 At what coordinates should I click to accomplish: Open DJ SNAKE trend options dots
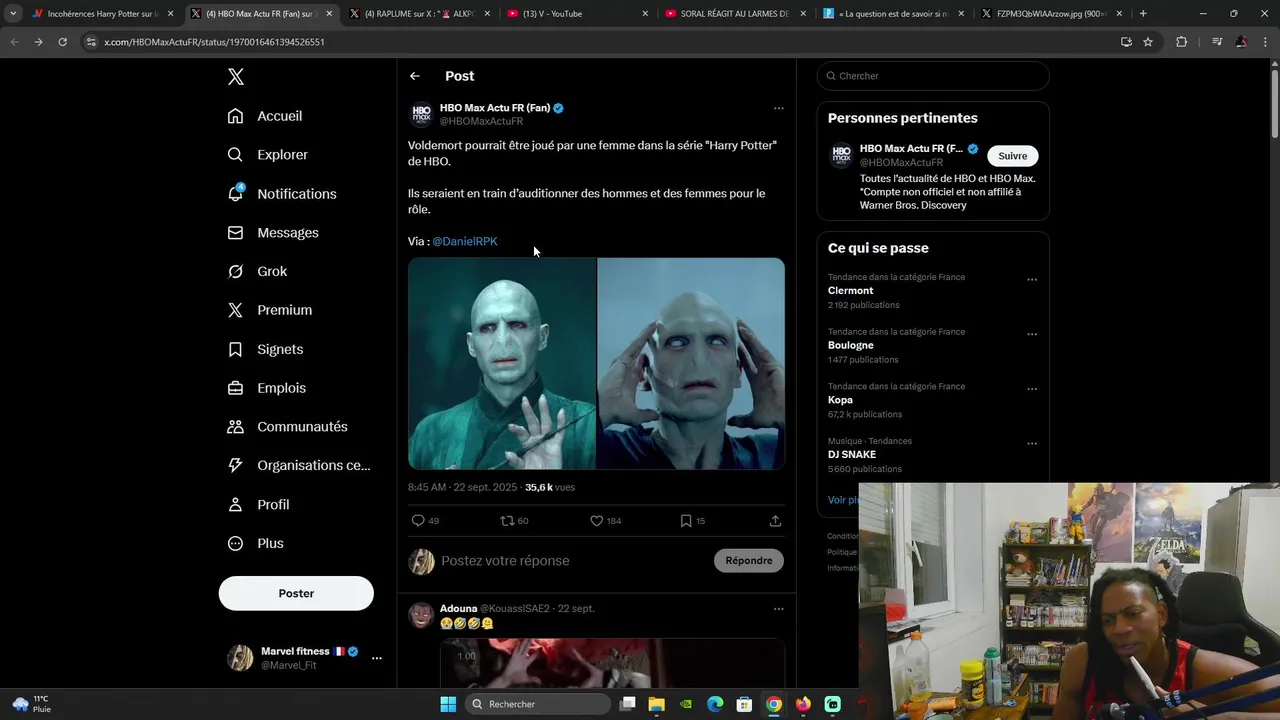(x=1032, y=444)
